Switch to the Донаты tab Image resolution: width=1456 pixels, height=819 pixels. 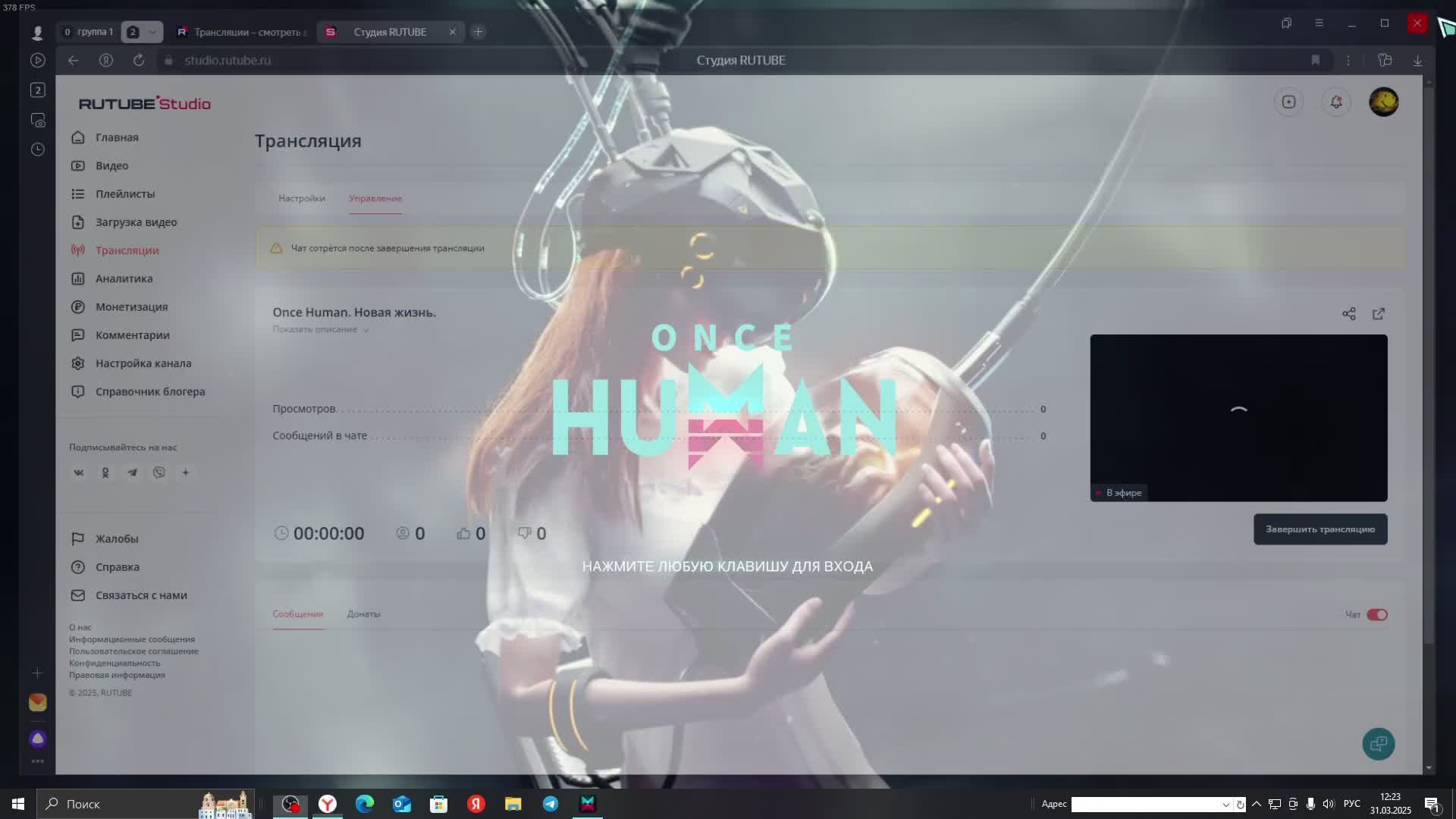click(x=363, y=614)
